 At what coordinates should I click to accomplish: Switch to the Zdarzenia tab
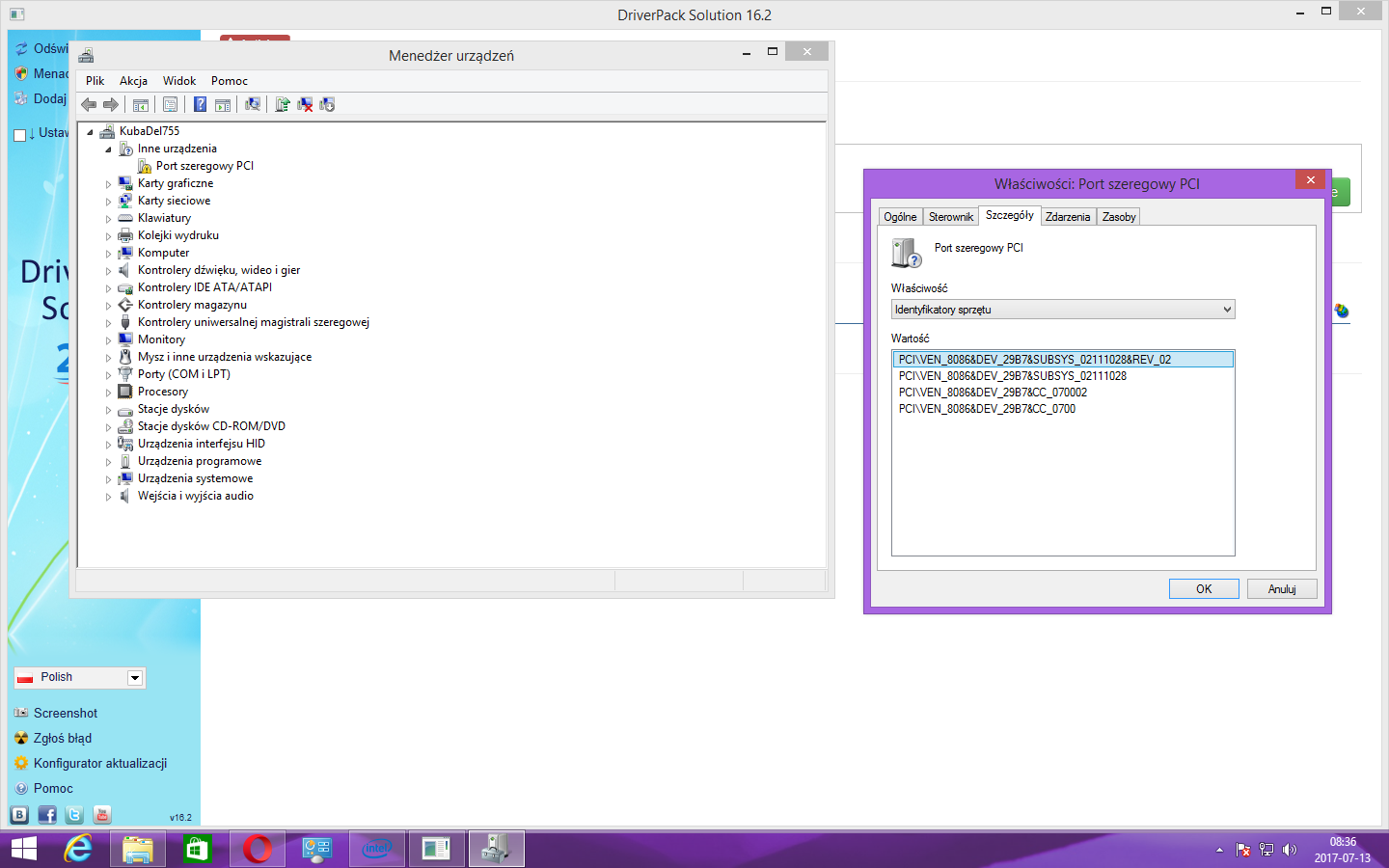[1068, 217]
